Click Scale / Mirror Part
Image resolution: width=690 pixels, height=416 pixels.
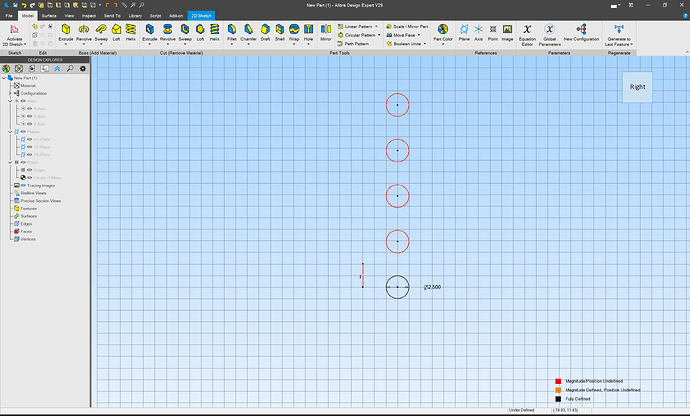tap(407, 26)
